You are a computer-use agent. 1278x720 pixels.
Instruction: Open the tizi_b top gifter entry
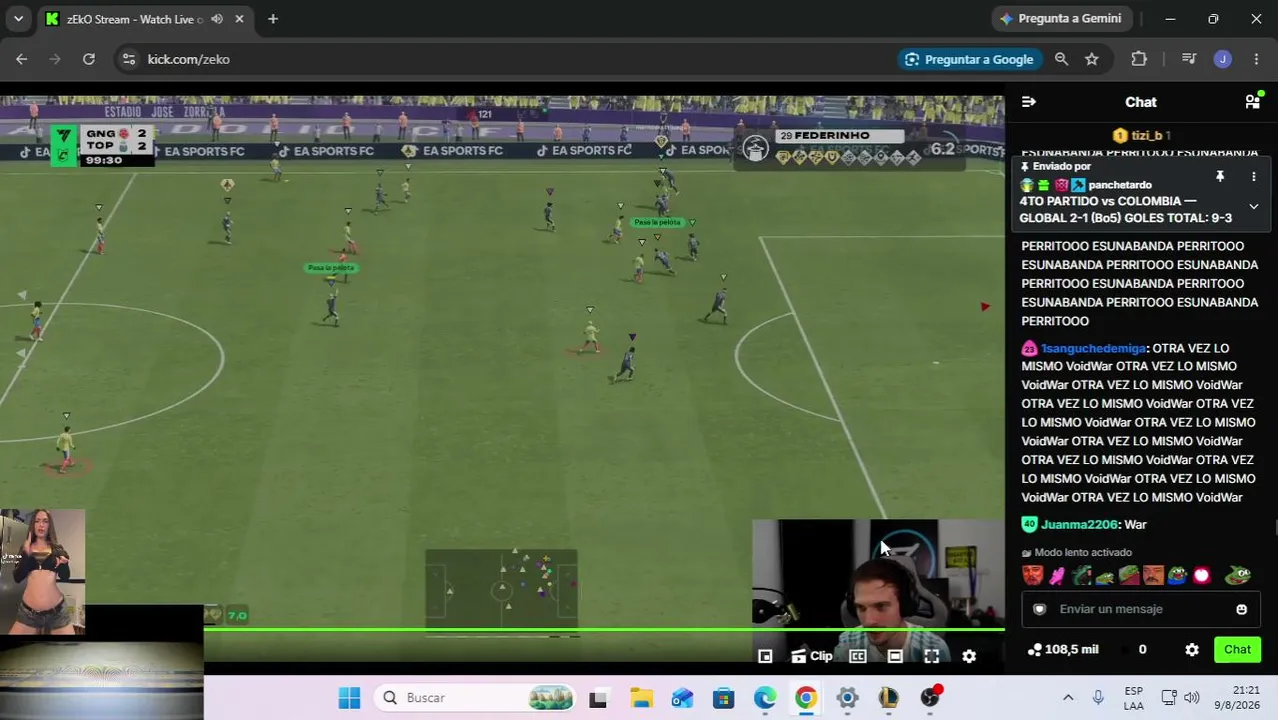point(1141,135)
